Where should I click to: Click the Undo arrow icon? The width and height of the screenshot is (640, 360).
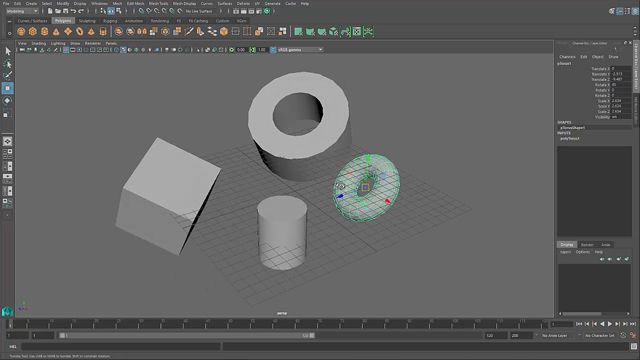click(73, 11)
